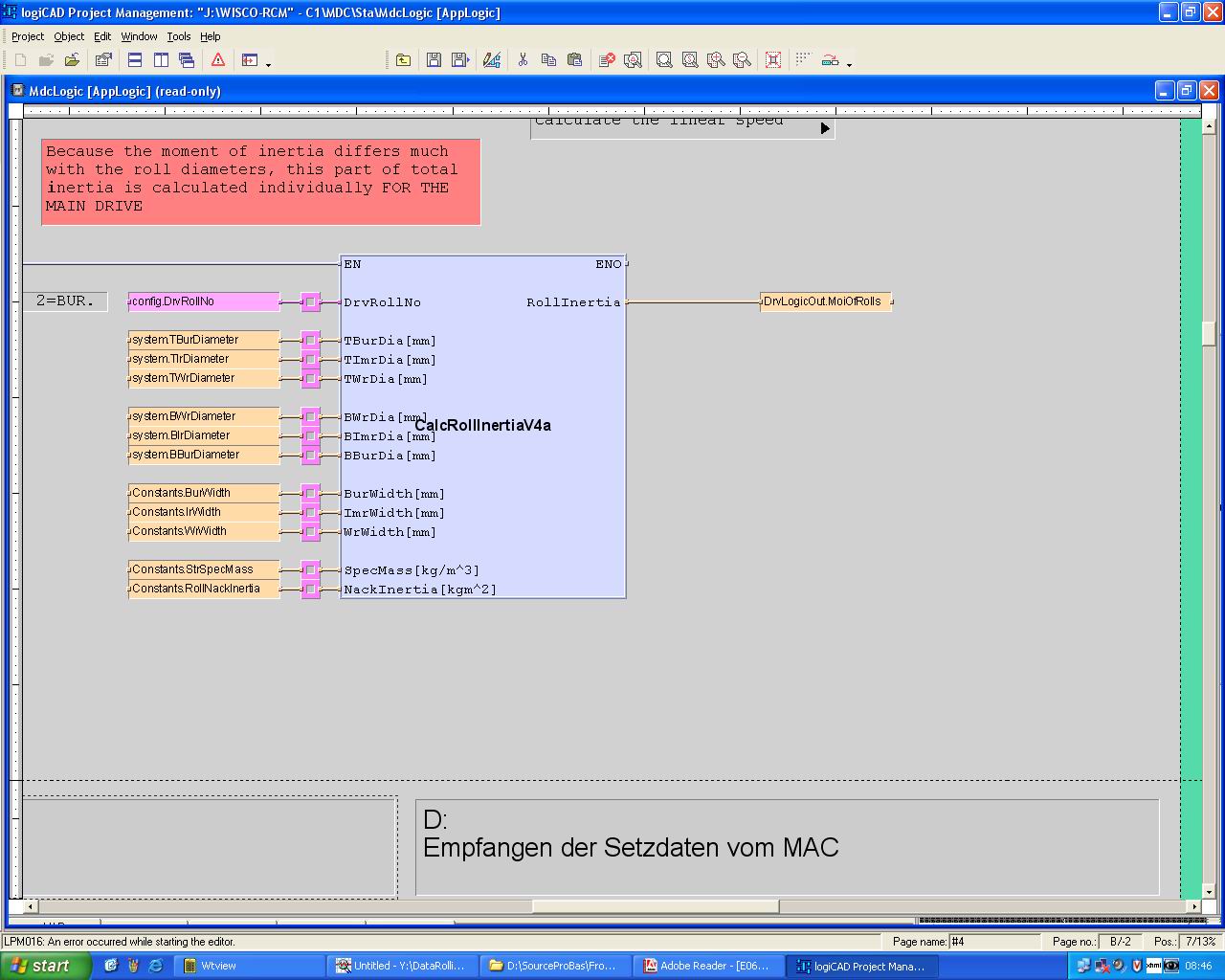Toggle the pink connector box at BurWidth input

310,494
